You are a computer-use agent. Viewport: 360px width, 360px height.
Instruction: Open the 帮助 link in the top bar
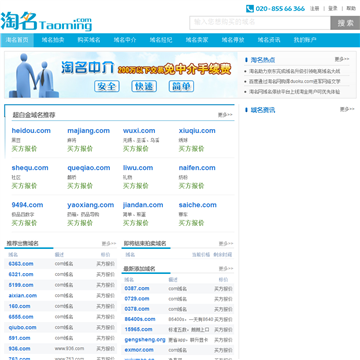point(351,9)
